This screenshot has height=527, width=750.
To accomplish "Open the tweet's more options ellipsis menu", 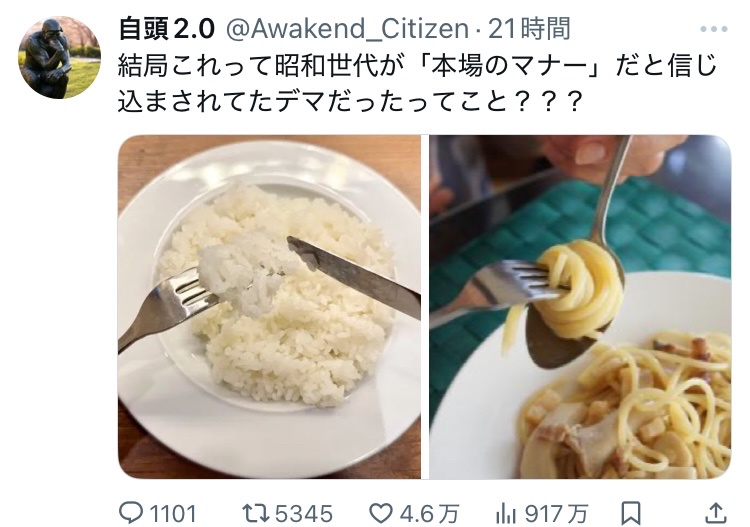I will 714,30.
